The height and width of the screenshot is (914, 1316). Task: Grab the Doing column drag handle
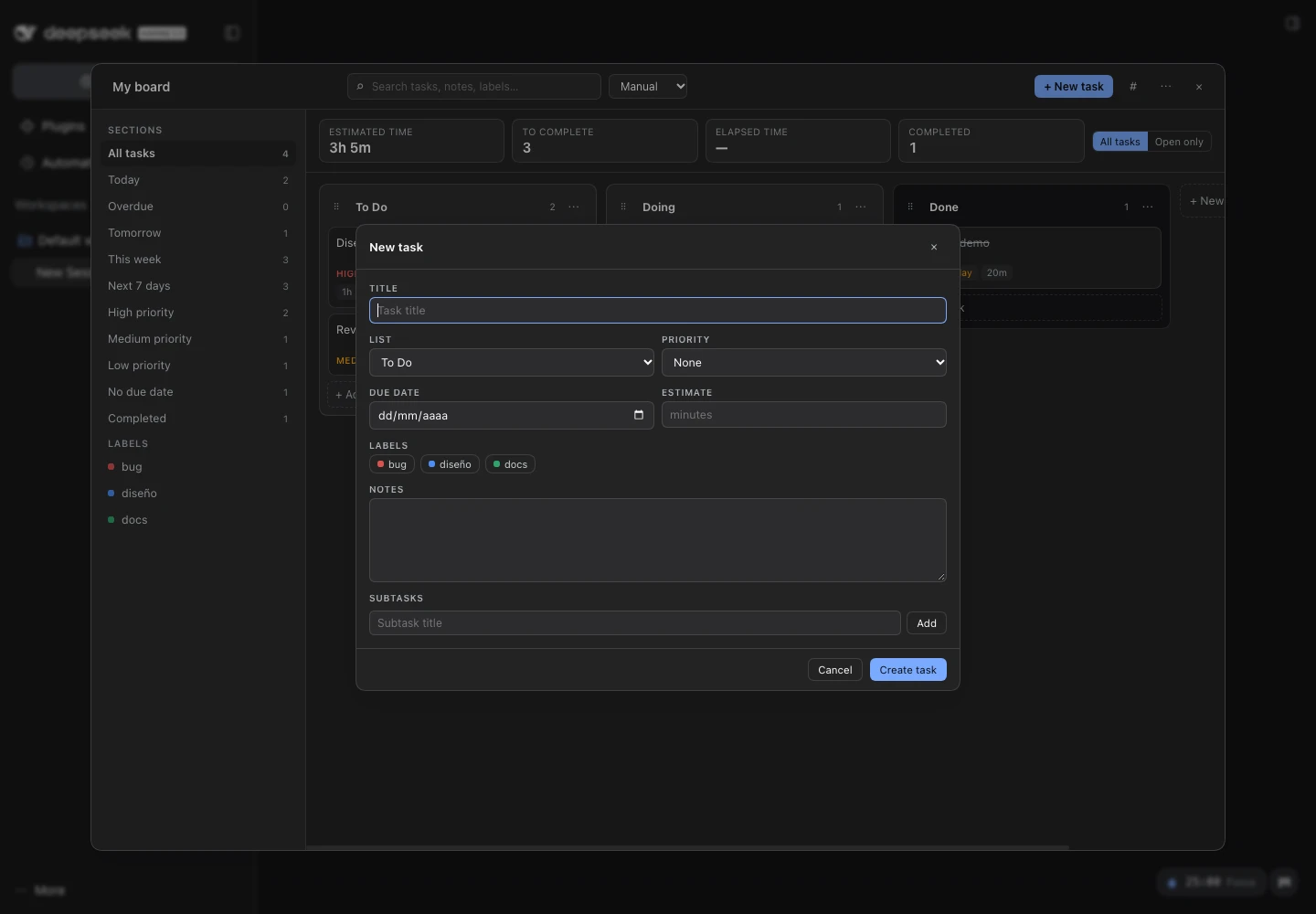tap(623, 207)
